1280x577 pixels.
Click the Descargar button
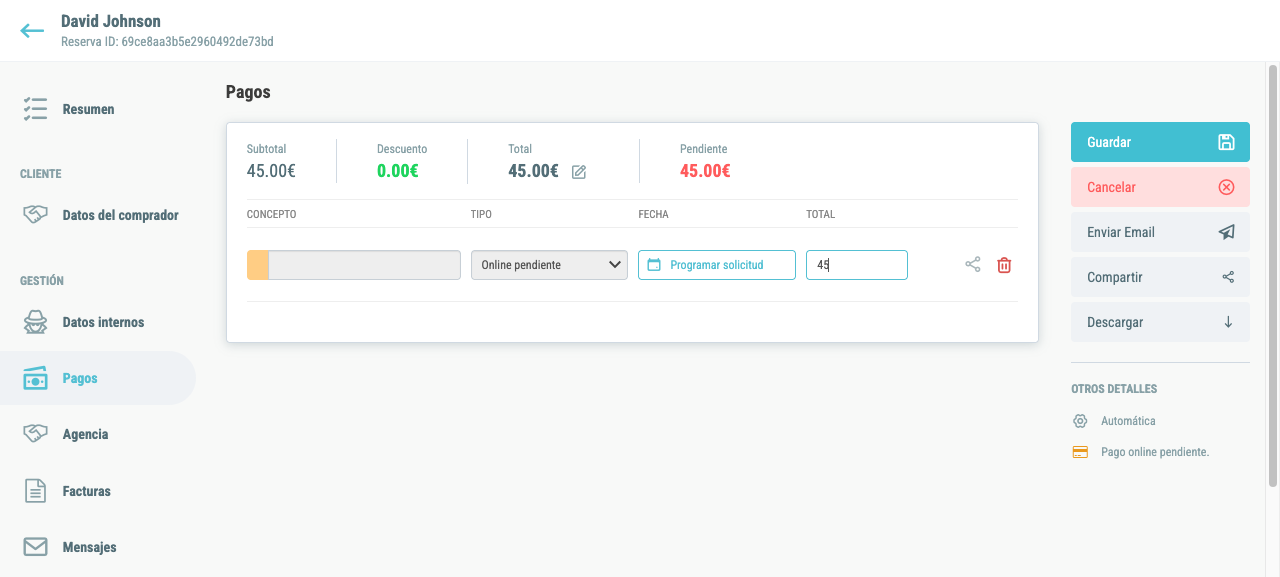pos(1160,322)
